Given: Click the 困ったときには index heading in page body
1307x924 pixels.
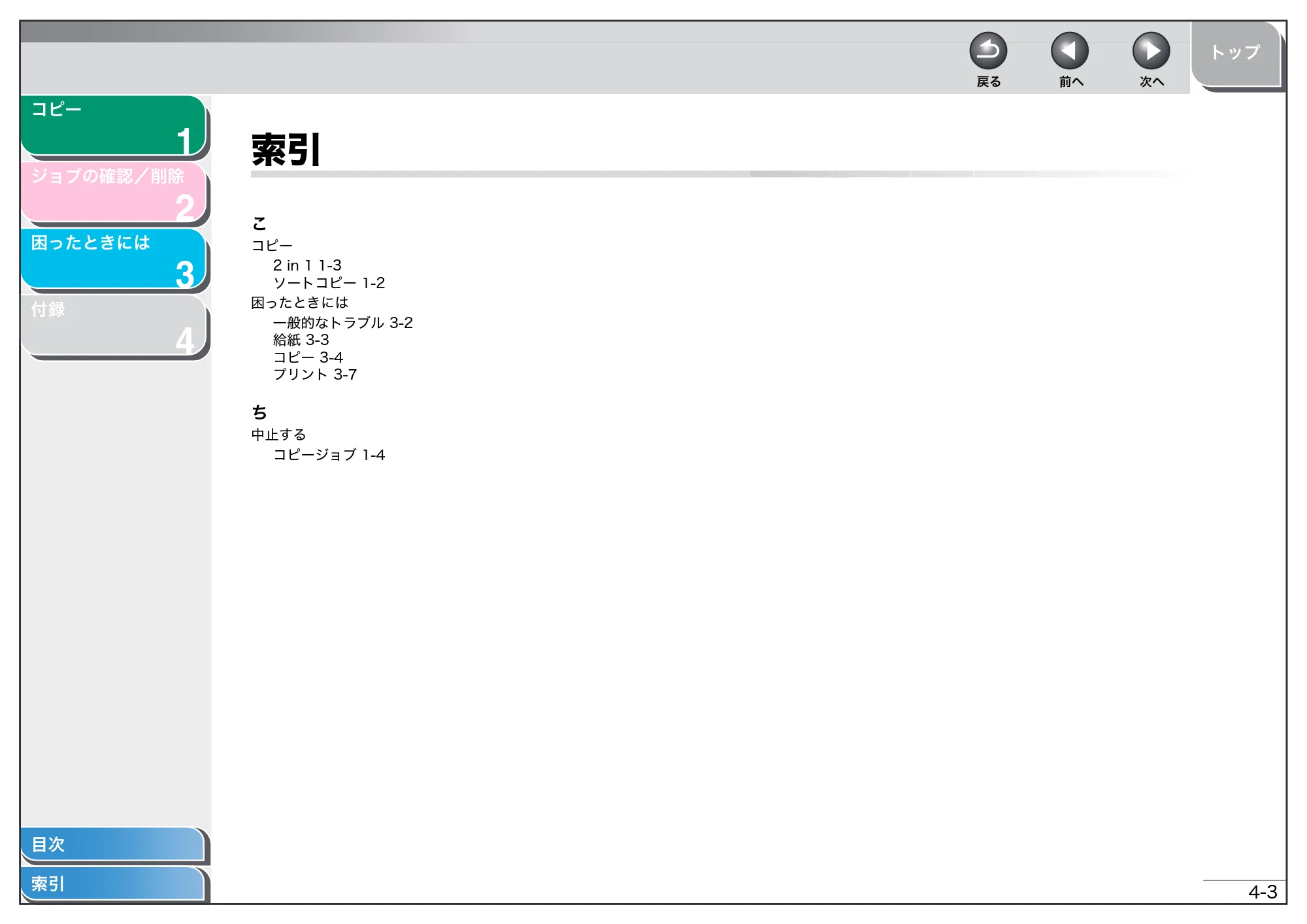Looking at the screenshot, I should click(x=300, y=303).
